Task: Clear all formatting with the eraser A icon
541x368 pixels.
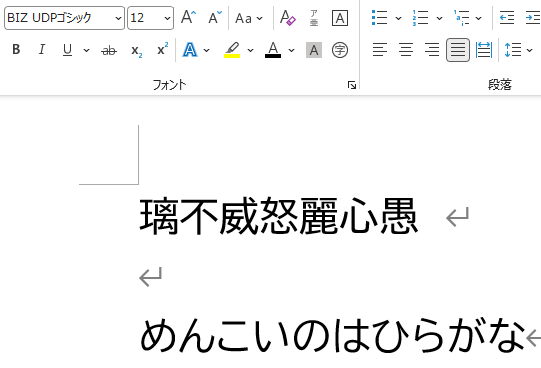Action: [287, 17]
